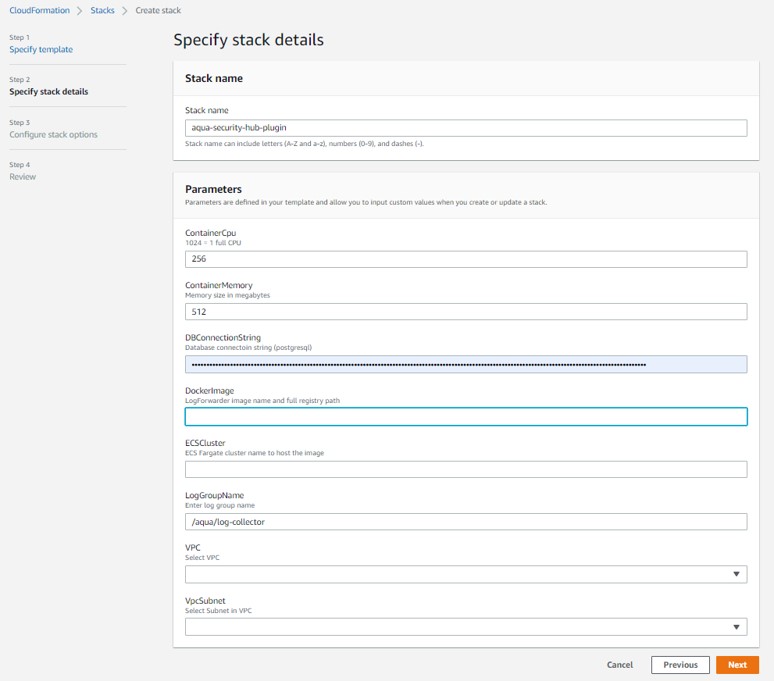Click the CloudFormation breadcrumb link

click(39, 10)
